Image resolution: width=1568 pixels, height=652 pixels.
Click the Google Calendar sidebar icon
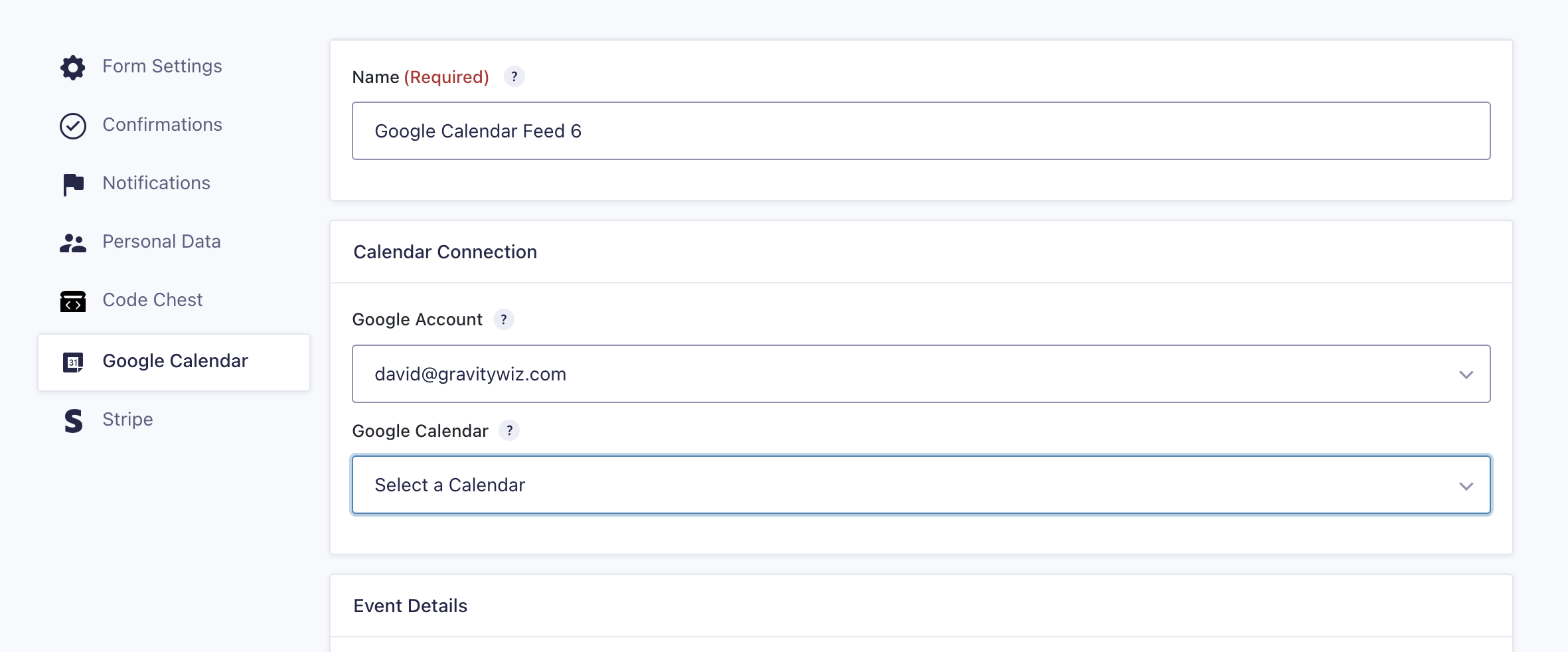[73, 363]
